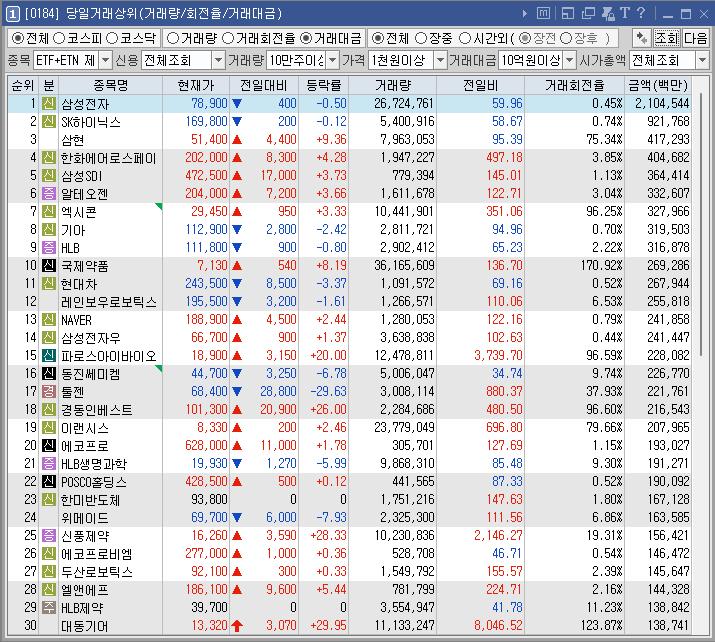The image size is (715, 642).
Task: Click the 신 badge on the 엘앤에프 row
Action: click(49, 590)
